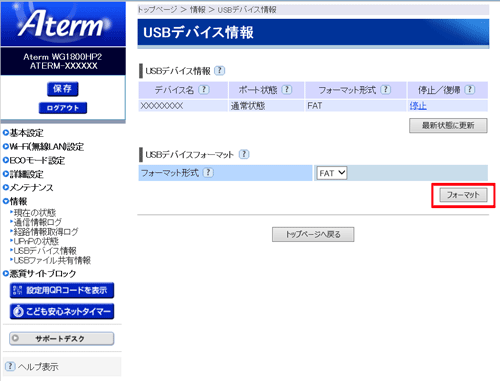Click the ログアウト button
This screenshot has height=381, width=500.
pyautogui.click(x=63, y=108)
